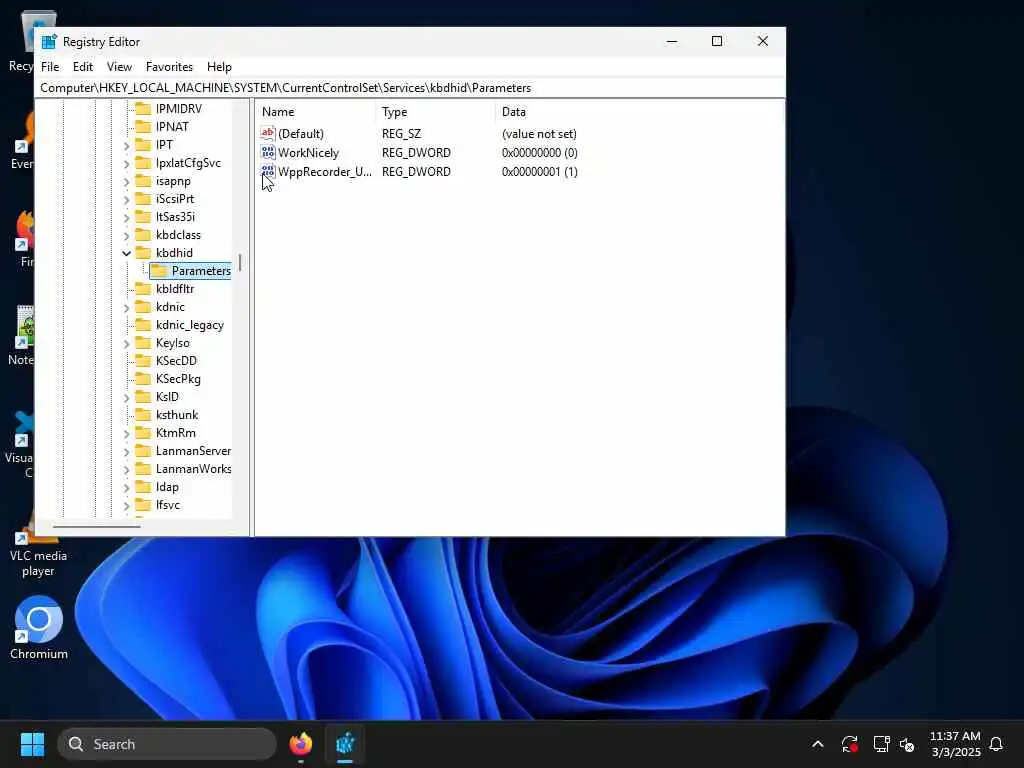Select the isapnp folder icon
The height and width of the screenshot is (768, 1024).
tap(142, 181)
